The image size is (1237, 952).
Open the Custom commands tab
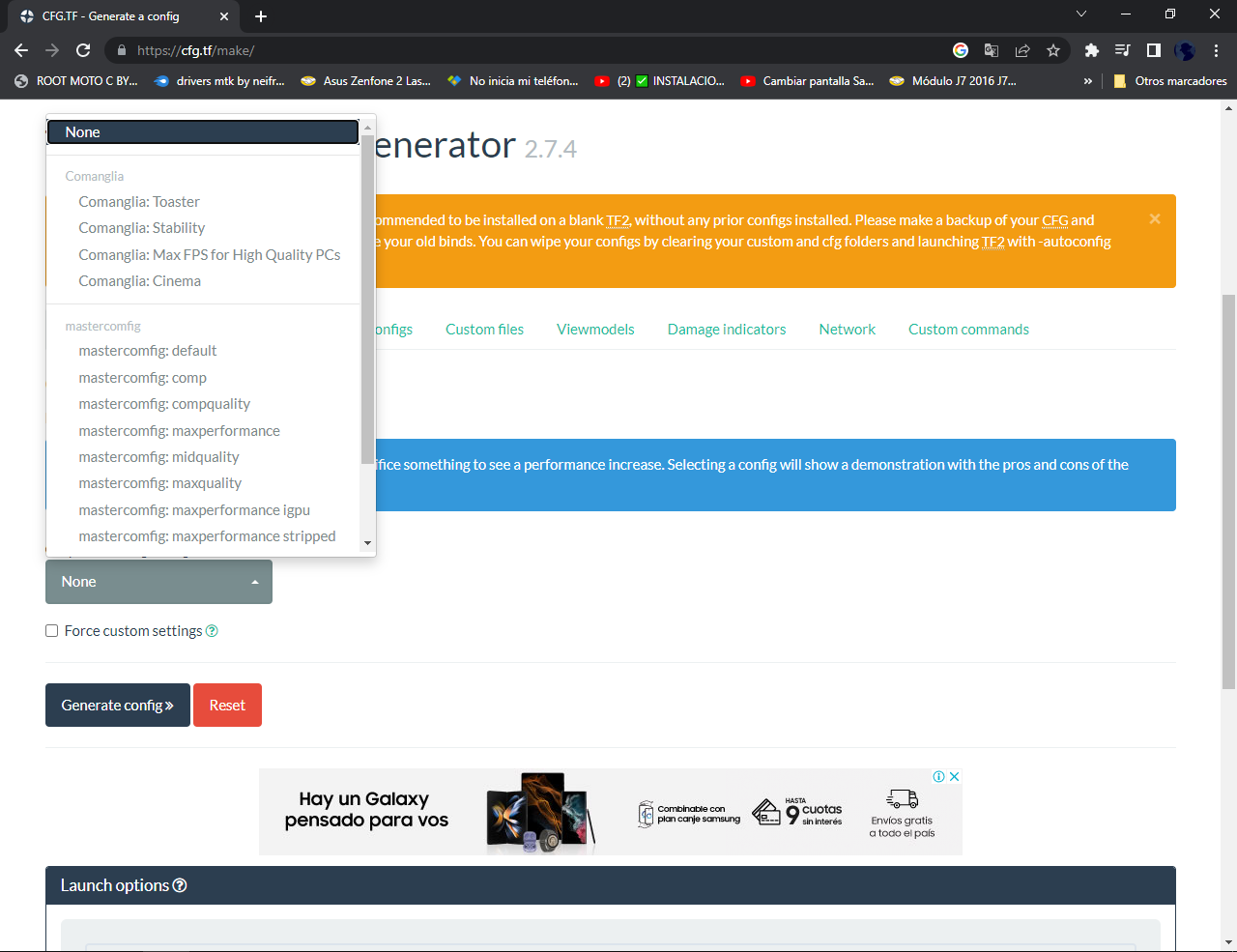968,330
